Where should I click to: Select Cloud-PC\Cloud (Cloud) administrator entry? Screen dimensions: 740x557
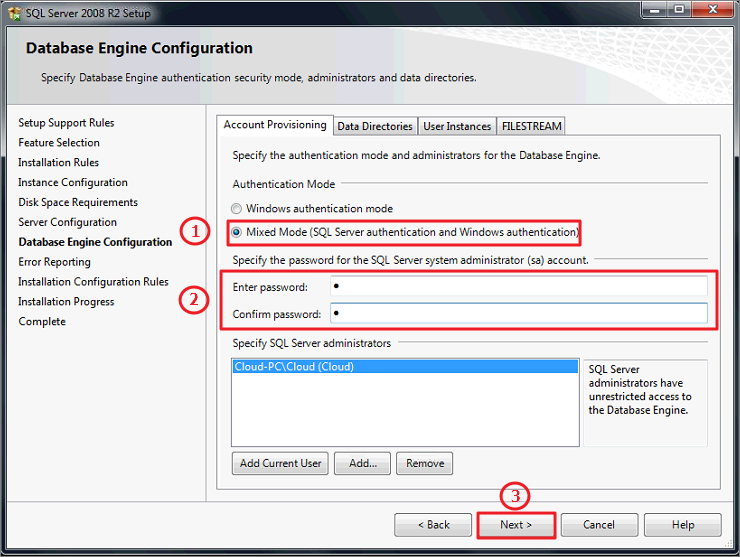[405, 366]
